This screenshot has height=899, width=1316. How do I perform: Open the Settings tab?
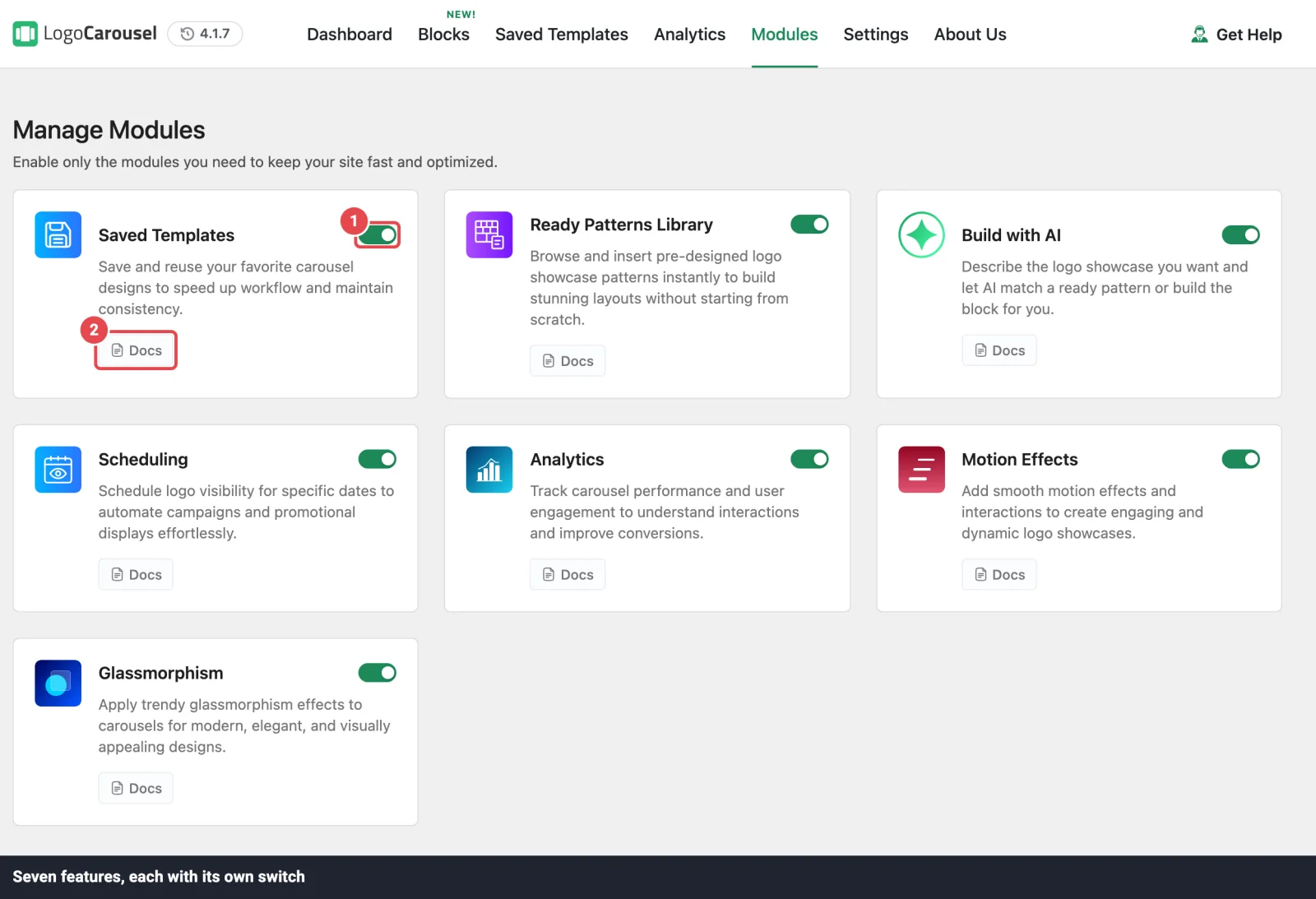[876, 35]
